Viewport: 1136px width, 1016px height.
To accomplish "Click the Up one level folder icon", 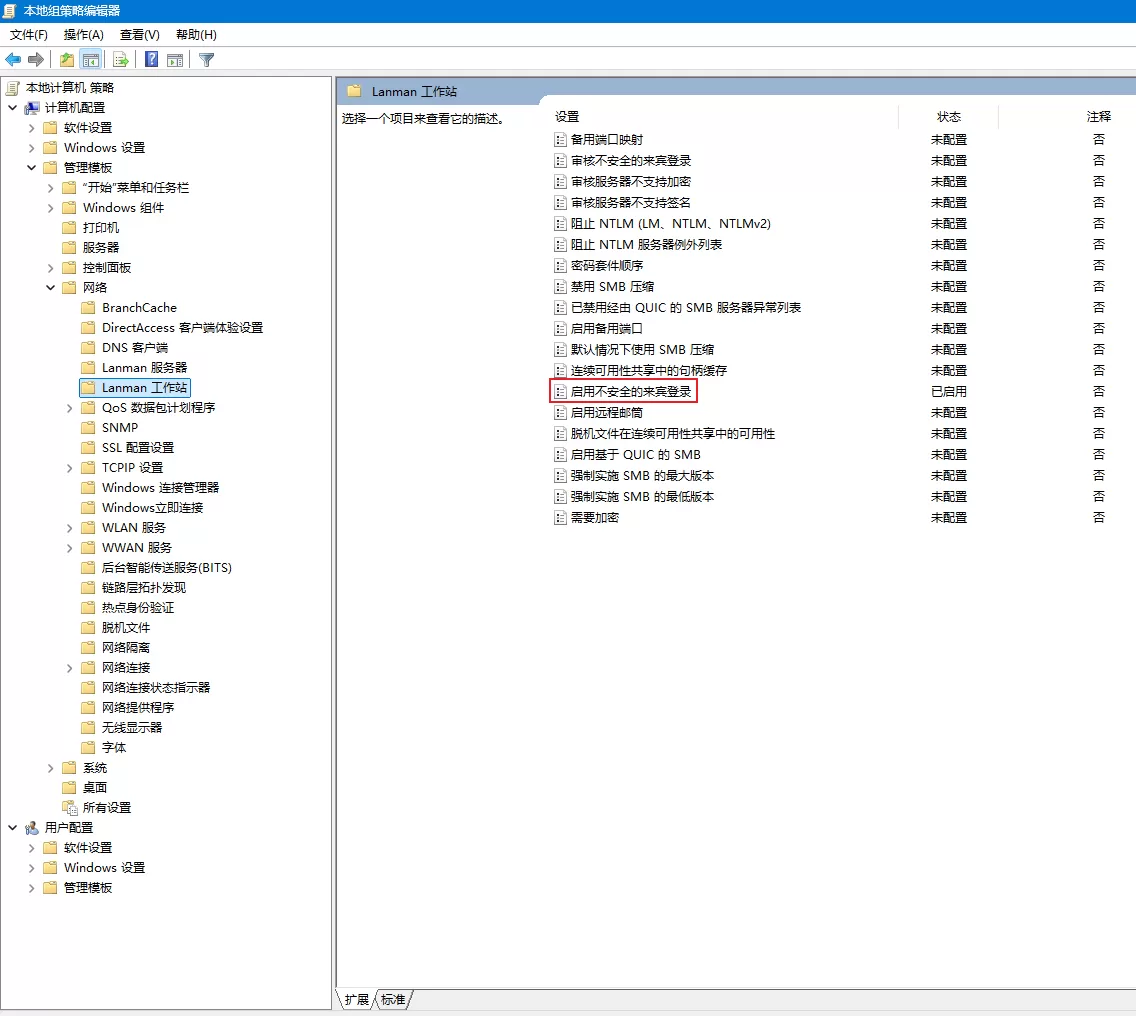I will click(67, 59).
